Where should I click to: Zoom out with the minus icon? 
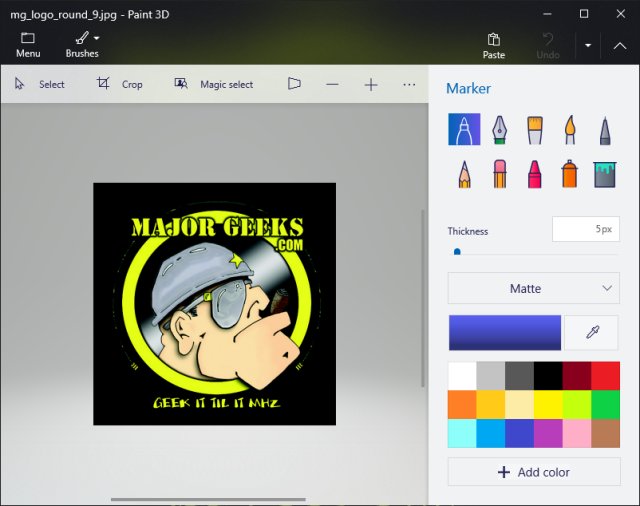click(332, 85)
